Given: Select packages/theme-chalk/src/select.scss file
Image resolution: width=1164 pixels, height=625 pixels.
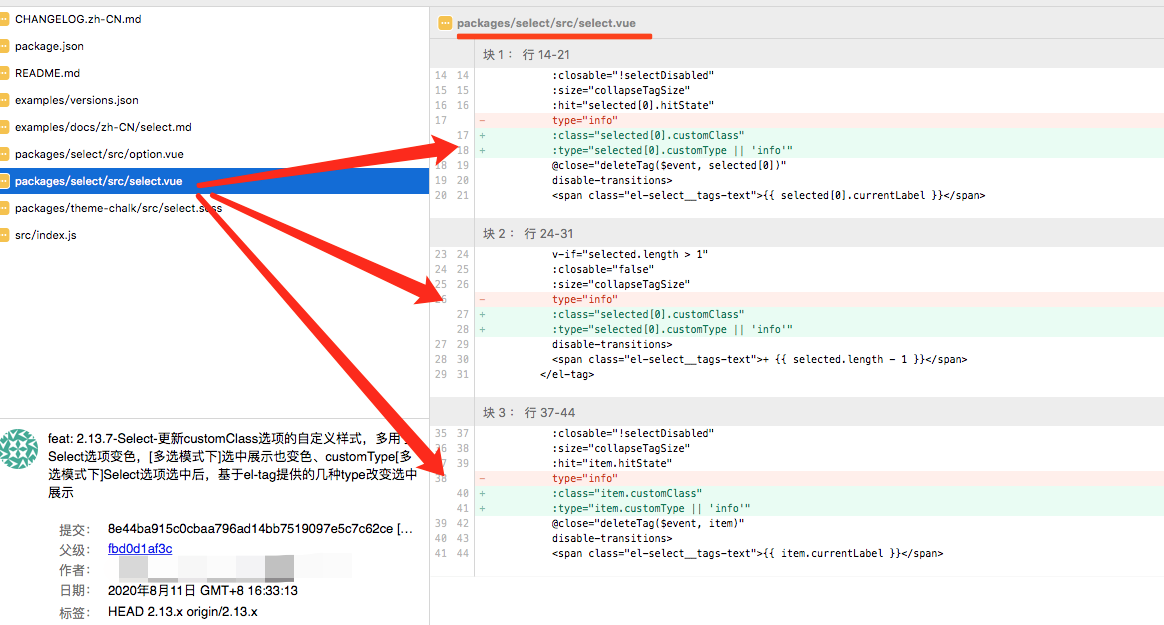Looking at the screenshot, I should (x=118, y=208).
